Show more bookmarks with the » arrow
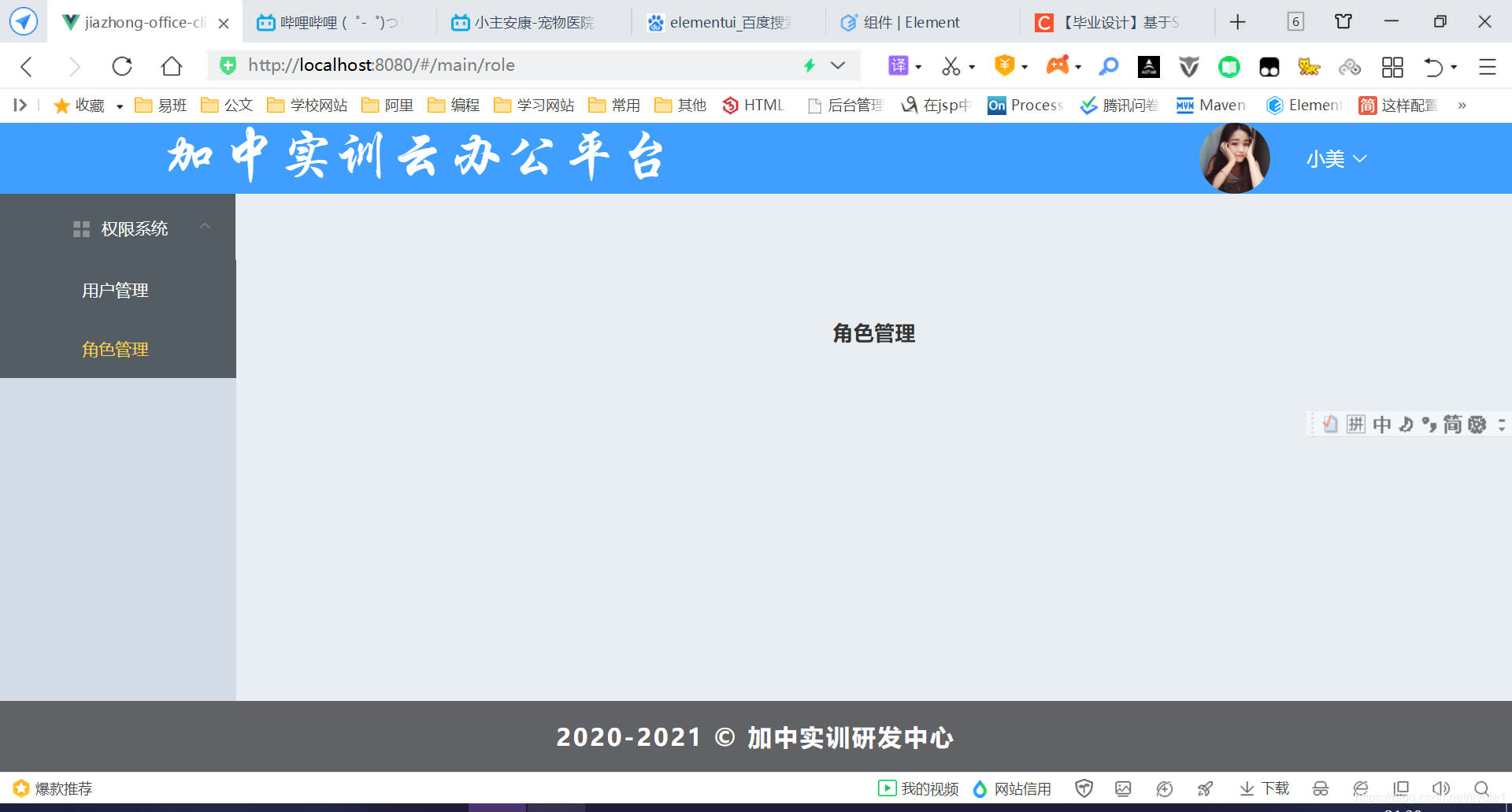This screenshot has width=1512, height=812. [x=1462, y=106]
